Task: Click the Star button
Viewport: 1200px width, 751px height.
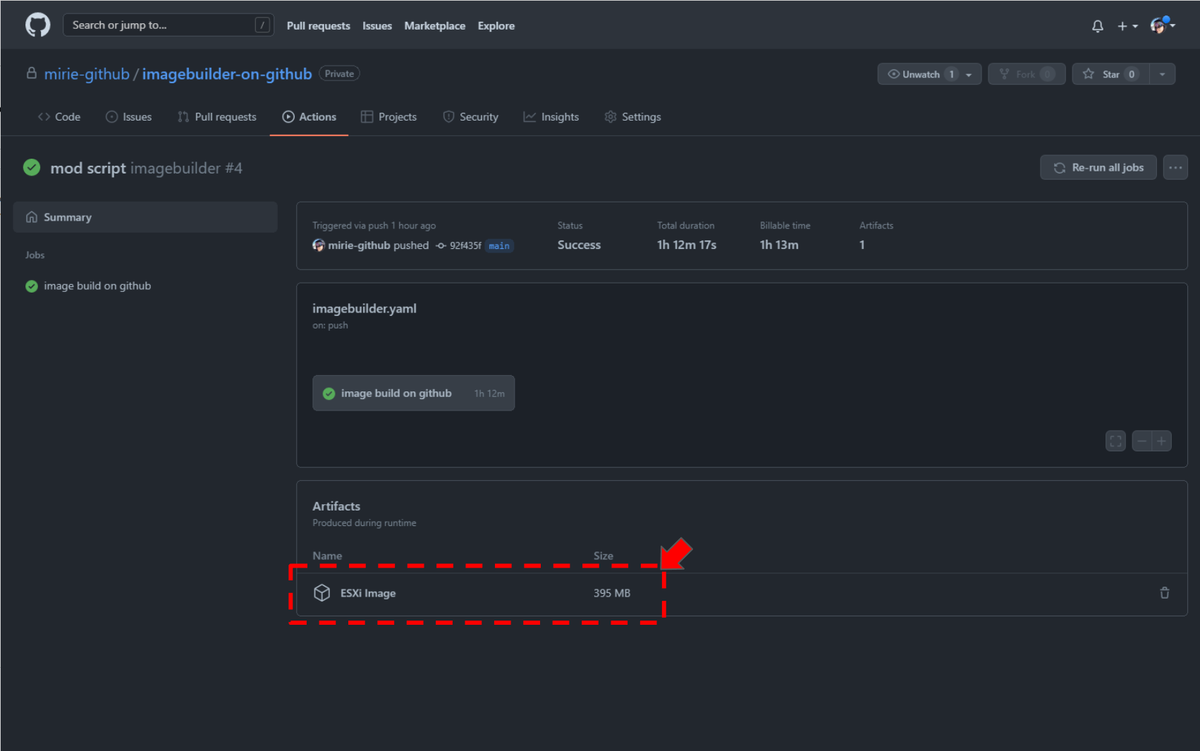Action: tap(1110, 74)
